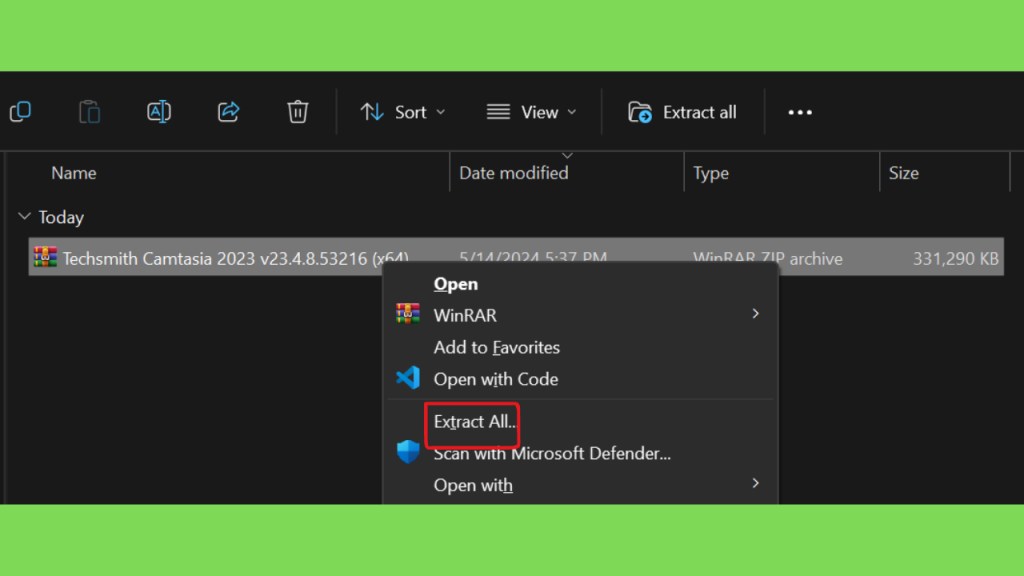Sort files by the Size column
1024x576 pixels.
point(903,173)
